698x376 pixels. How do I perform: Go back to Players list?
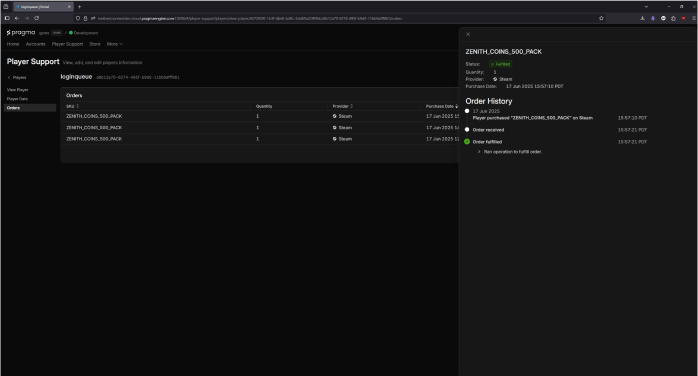click(x=17, y=77)
